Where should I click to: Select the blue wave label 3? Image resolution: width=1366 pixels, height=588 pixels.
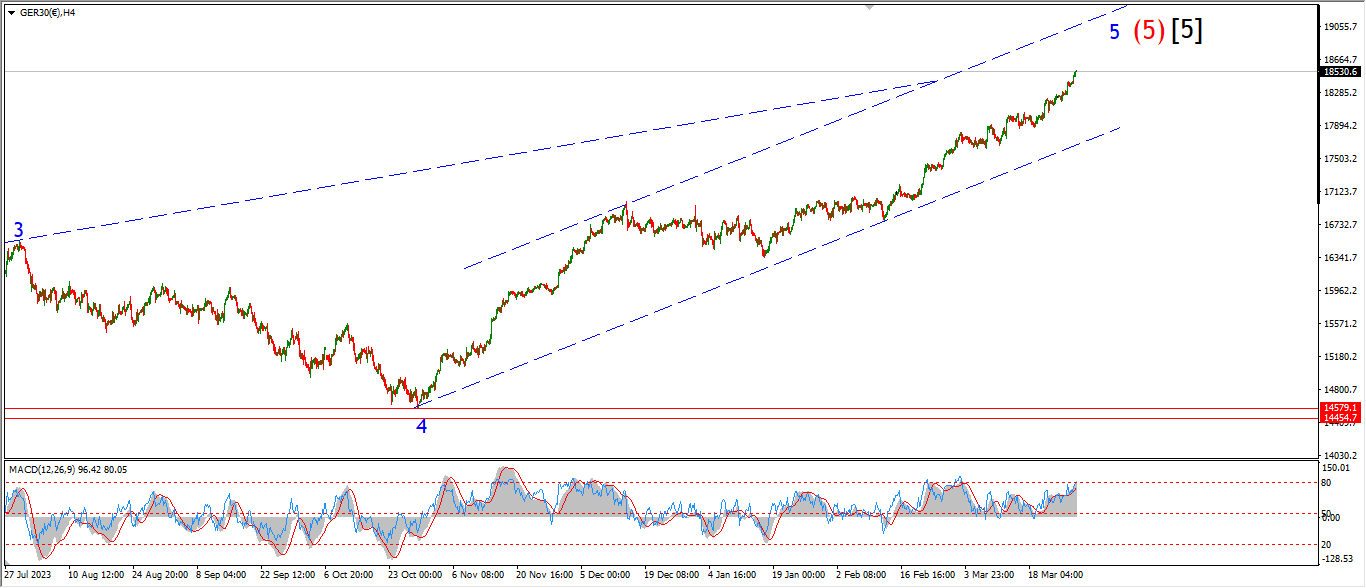[18, 231]
